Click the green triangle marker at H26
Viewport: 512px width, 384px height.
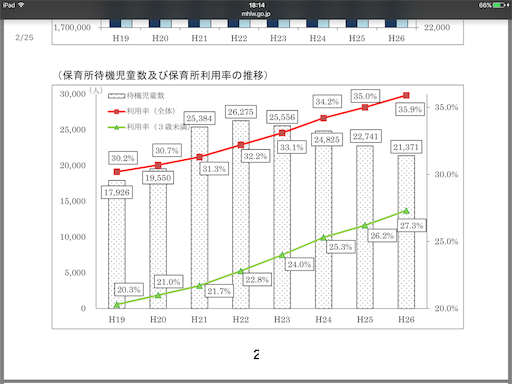coord(406,211)
